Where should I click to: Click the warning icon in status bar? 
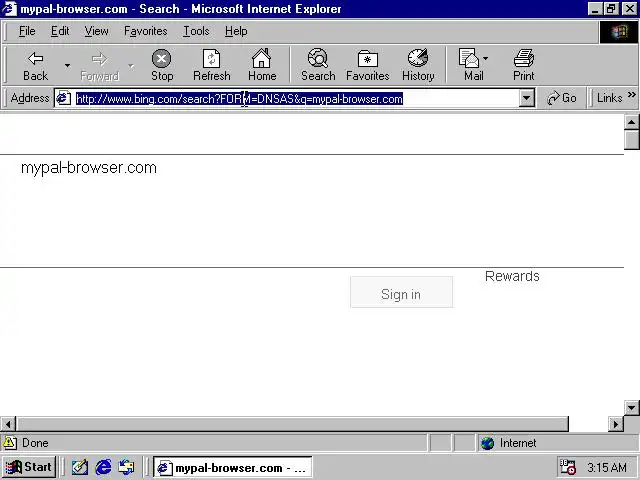(x=10, y=443)
